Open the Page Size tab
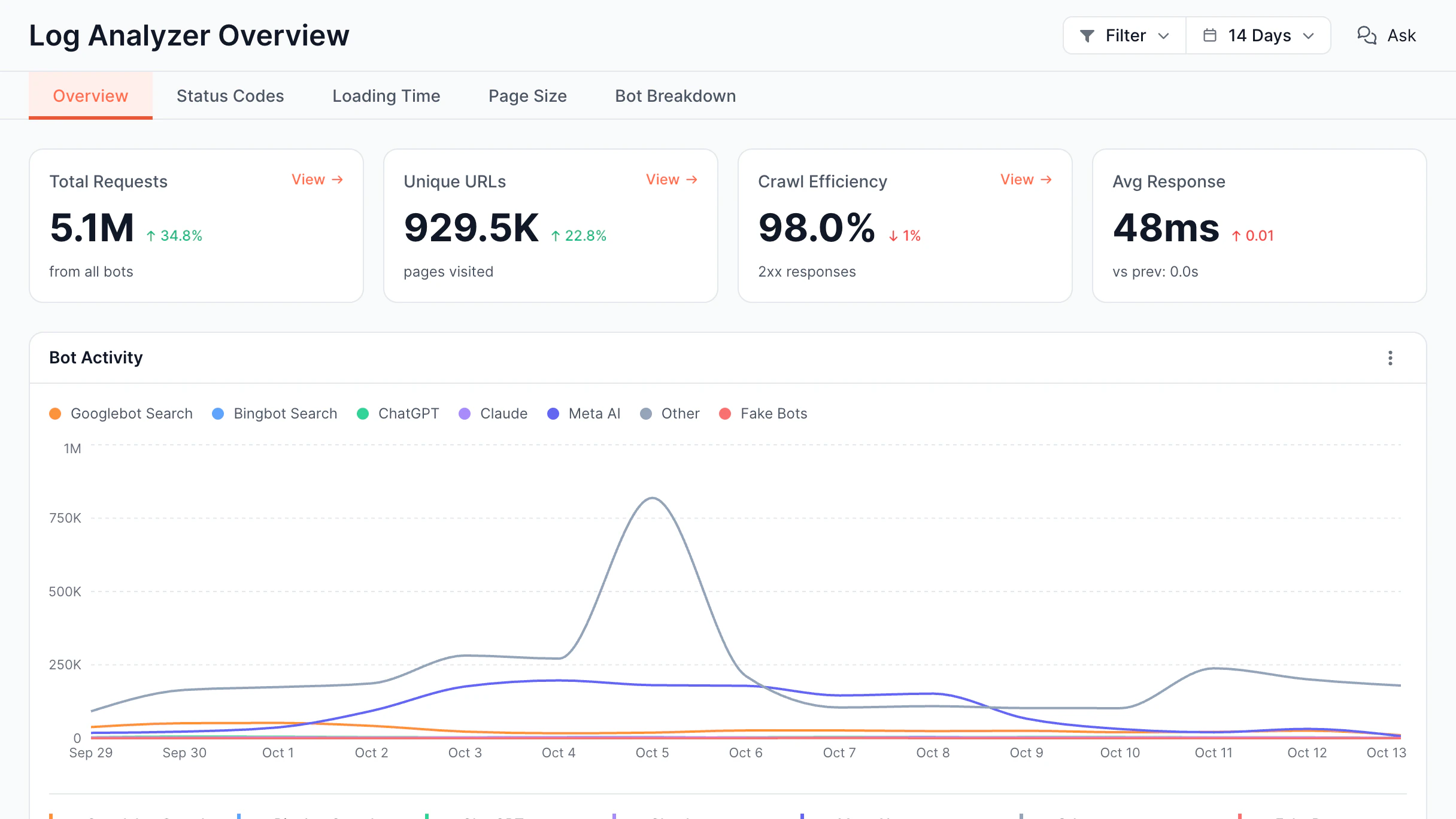Viewport: 1456px width, 819px height. tap(527, 96)
